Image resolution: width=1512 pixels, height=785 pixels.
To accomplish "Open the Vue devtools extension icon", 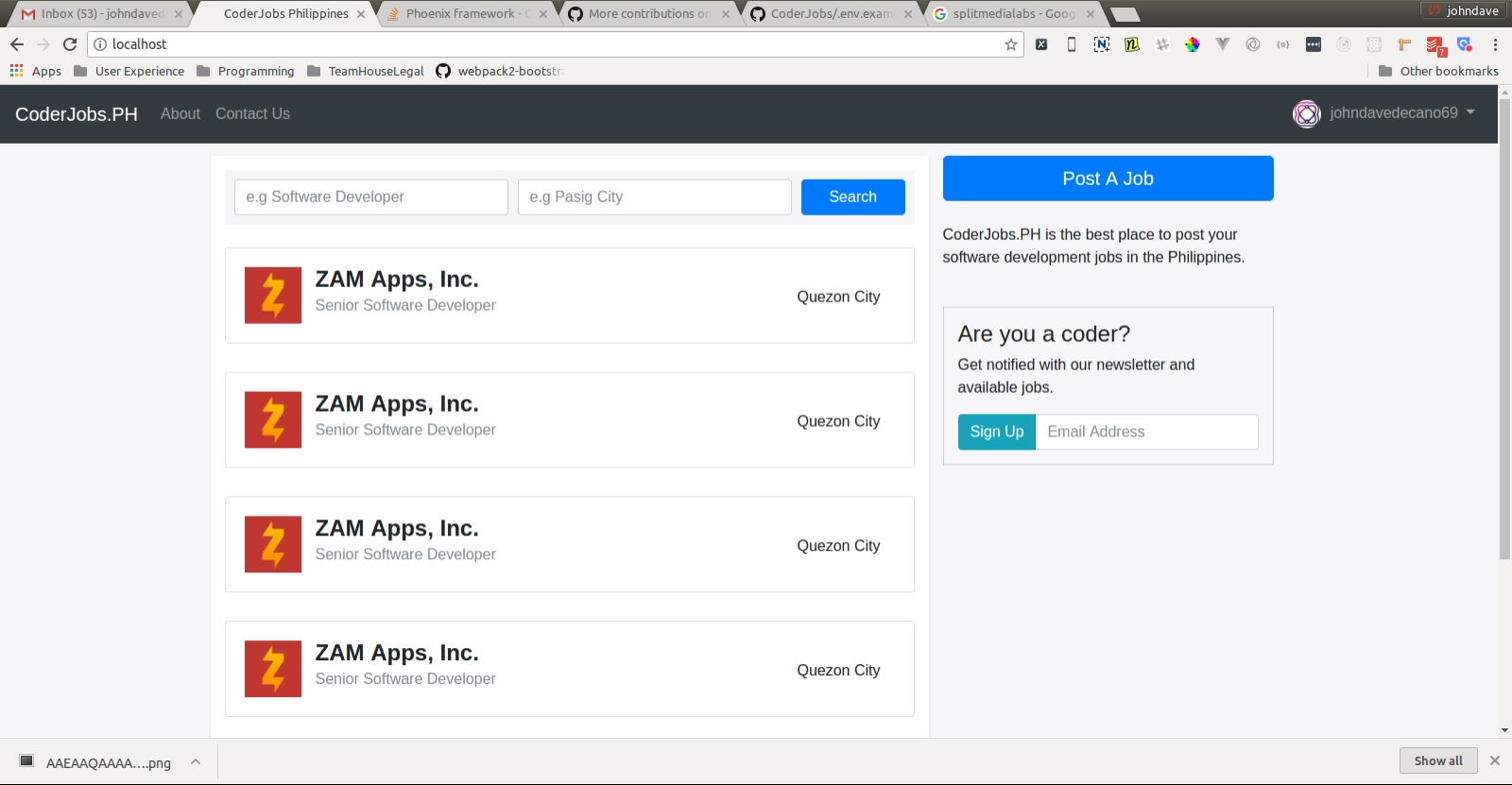I will pos(1223,44).
